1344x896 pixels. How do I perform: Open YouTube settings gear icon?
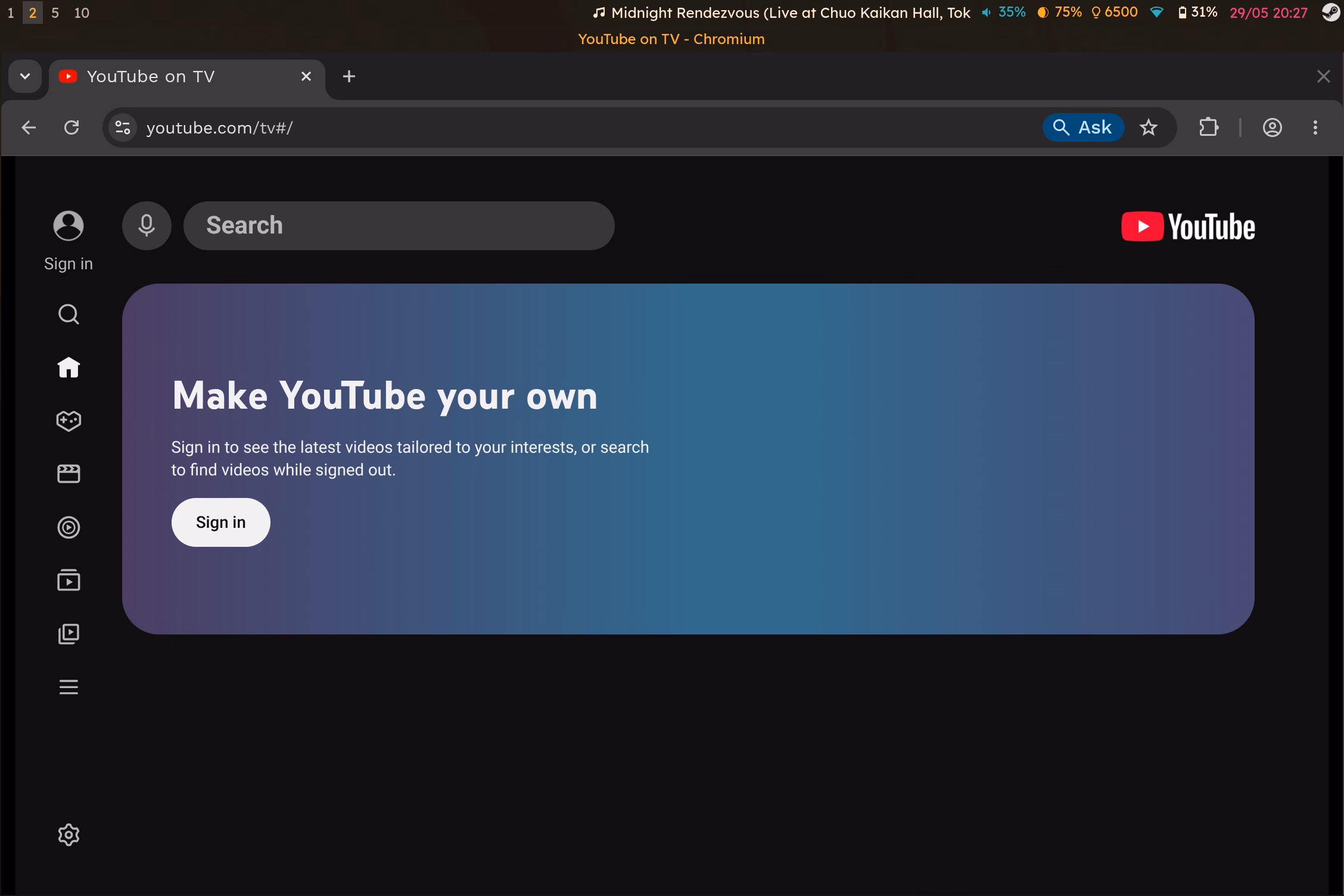(69, 835)
